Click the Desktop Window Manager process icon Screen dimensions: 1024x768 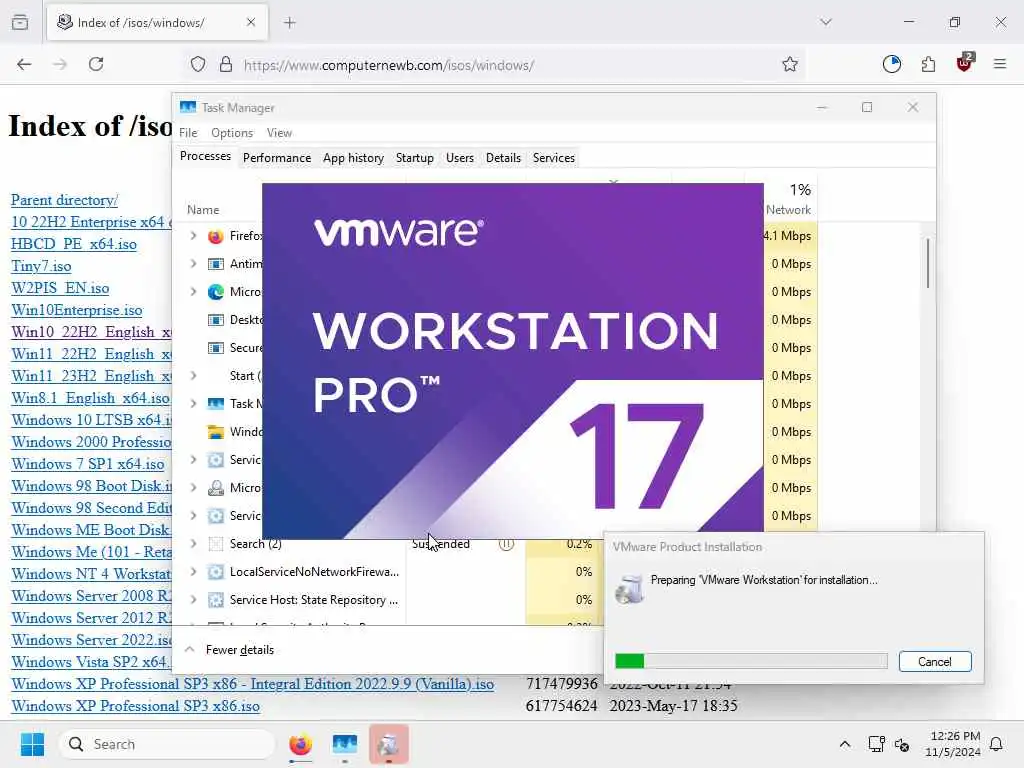point(216,320)
